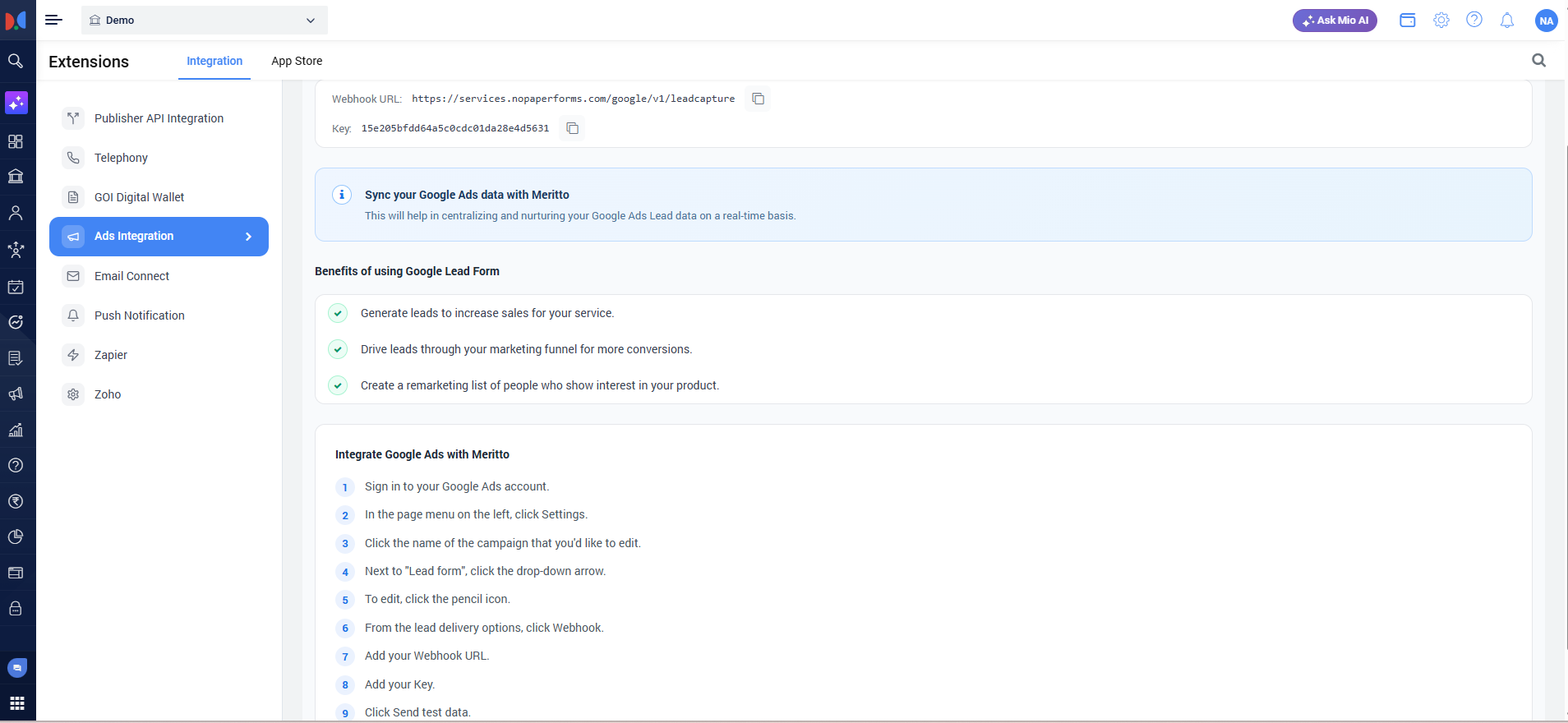This screenshot has height=723, width=1568.
Task: Open the bar chart analytics icon in sidebar
Action: [16, 430]
